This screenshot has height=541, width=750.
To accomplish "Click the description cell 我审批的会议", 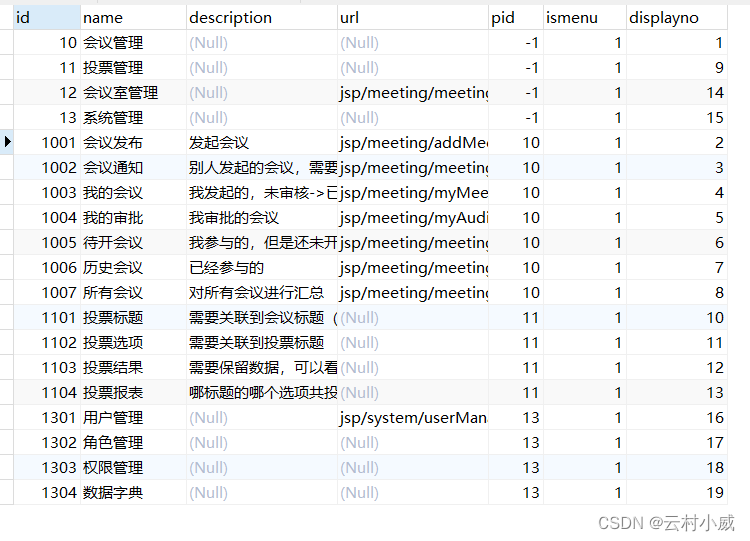I will coord(262,217).
